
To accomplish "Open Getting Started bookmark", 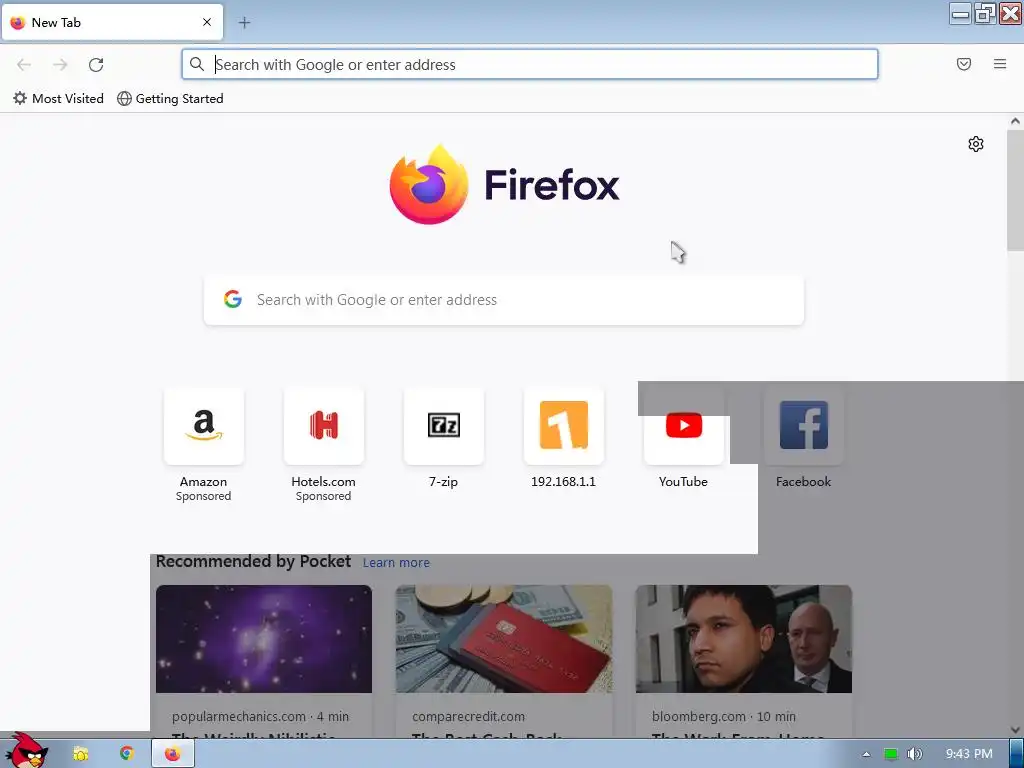I will (170, 99).
